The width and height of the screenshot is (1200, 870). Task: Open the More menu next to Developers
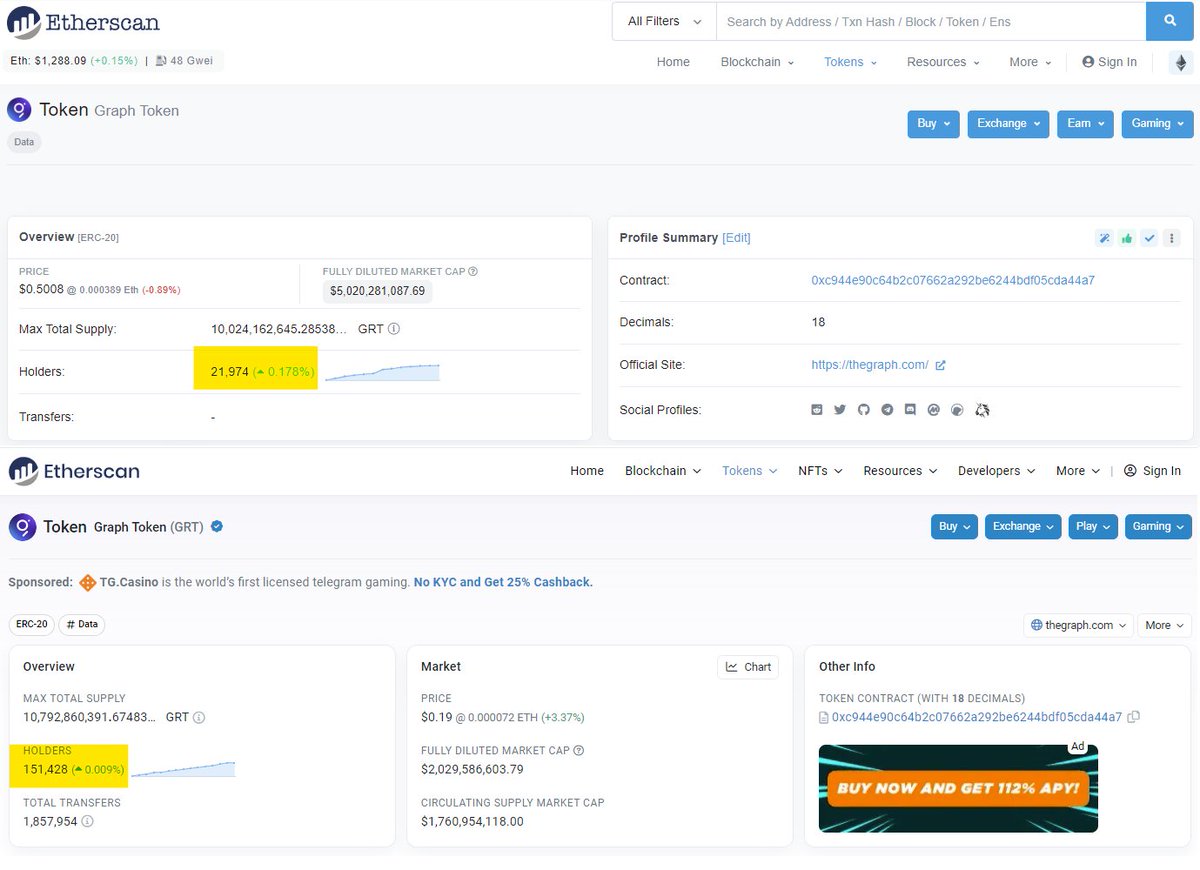tap(1078, 471)
